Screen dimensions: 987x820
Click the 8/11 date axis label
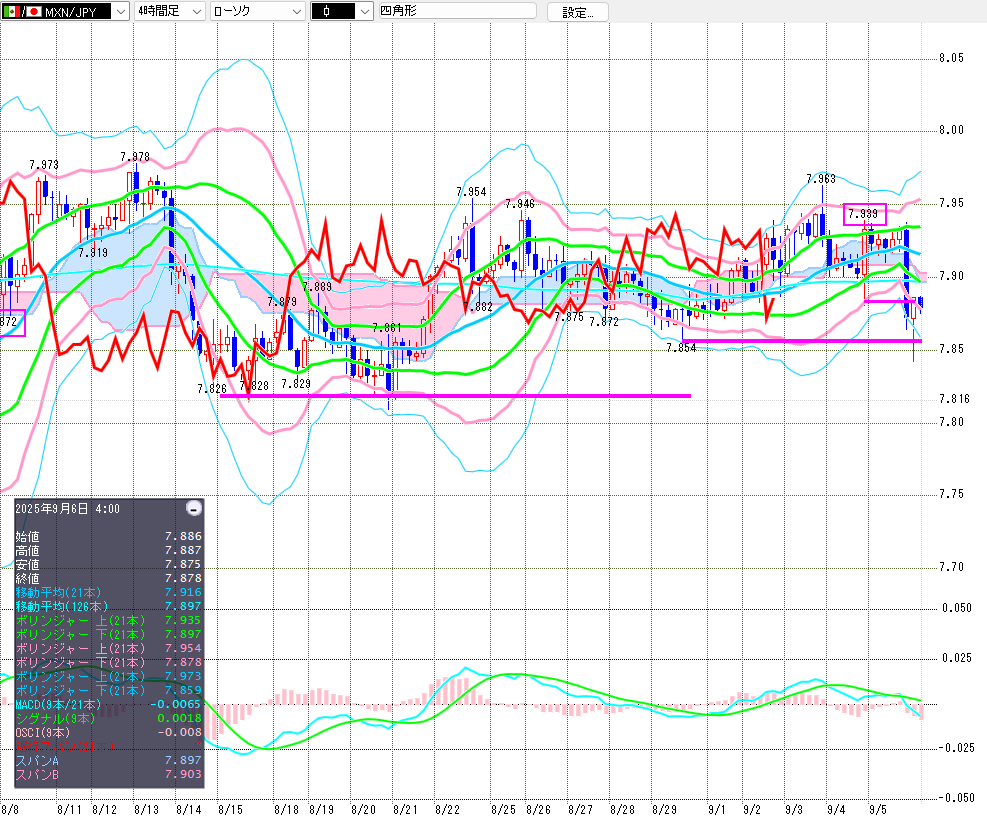69,809
